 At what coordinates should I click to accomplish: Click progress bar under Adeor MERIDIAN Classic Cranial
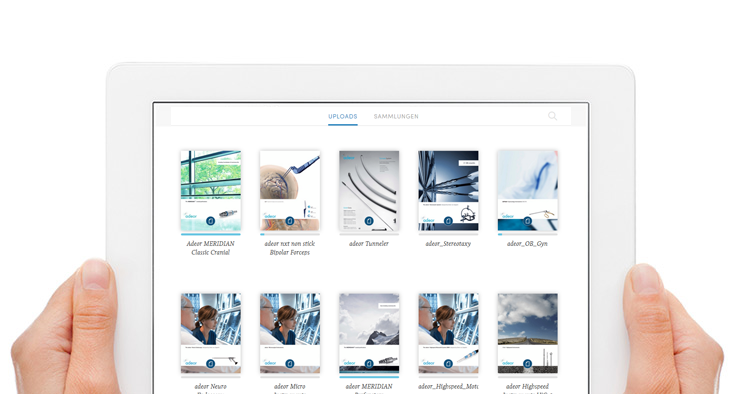point(210,234)
